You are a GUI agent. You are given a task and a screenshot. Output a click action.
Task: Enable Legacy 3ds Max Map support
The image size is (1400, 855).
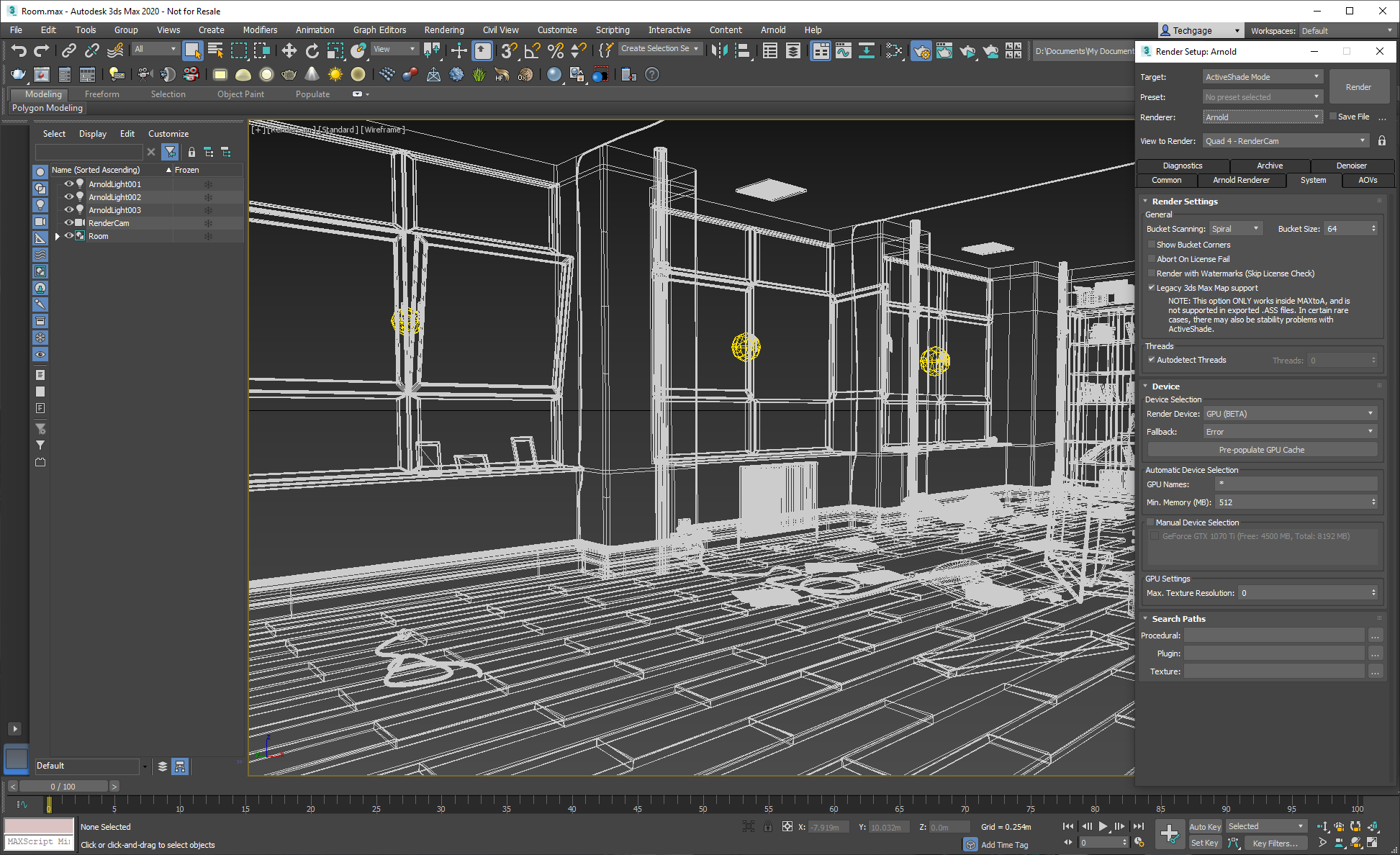coord(1152,288)
